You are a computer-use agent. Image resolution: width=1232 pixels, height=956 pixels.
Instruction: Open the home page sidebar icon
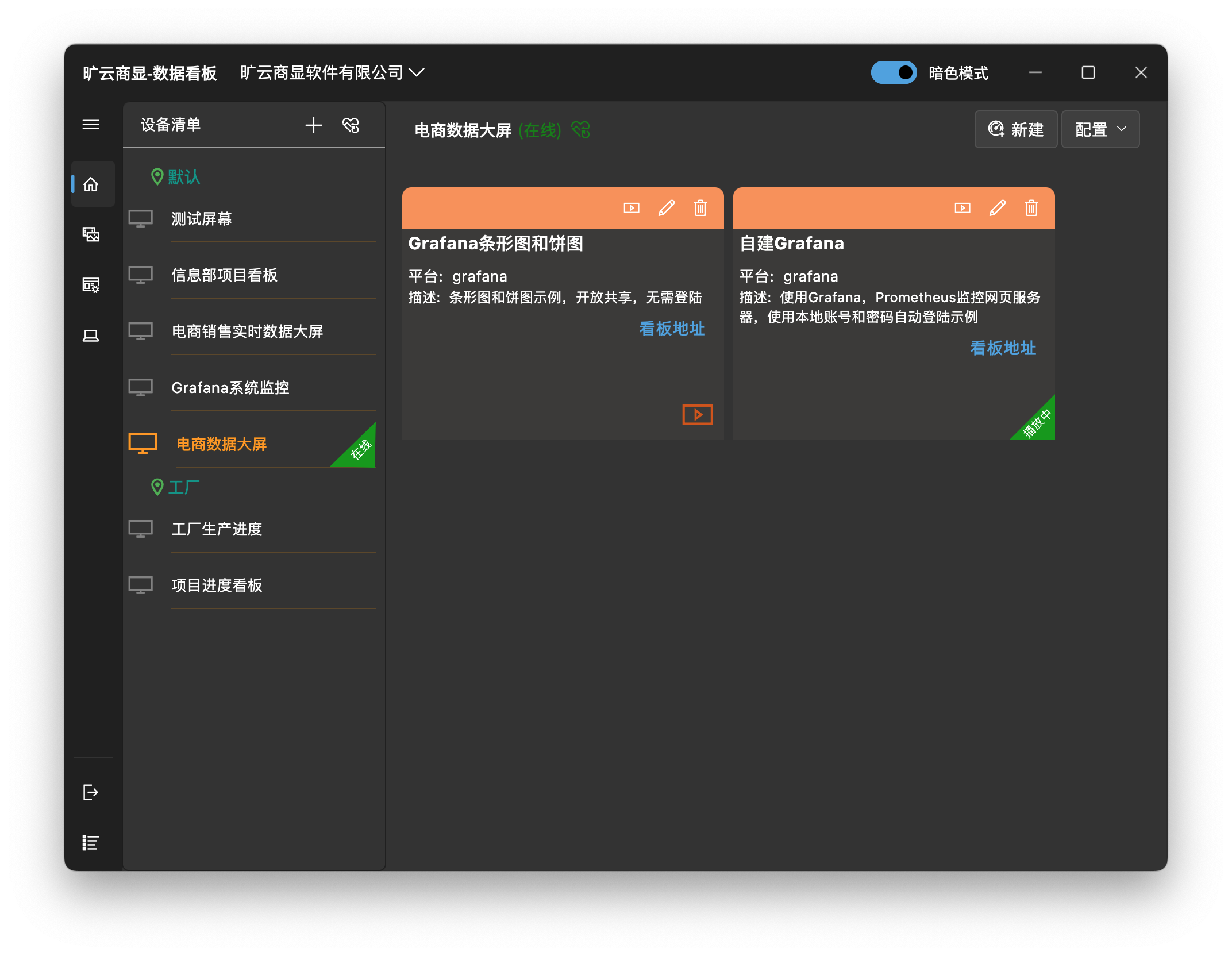(x=91, y=184)
